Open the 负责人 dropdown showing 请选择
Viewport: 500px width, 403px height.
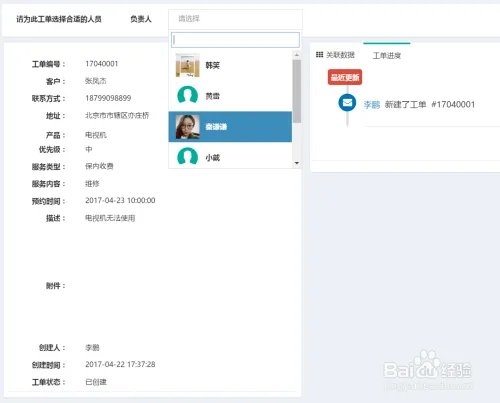point(235,19)
